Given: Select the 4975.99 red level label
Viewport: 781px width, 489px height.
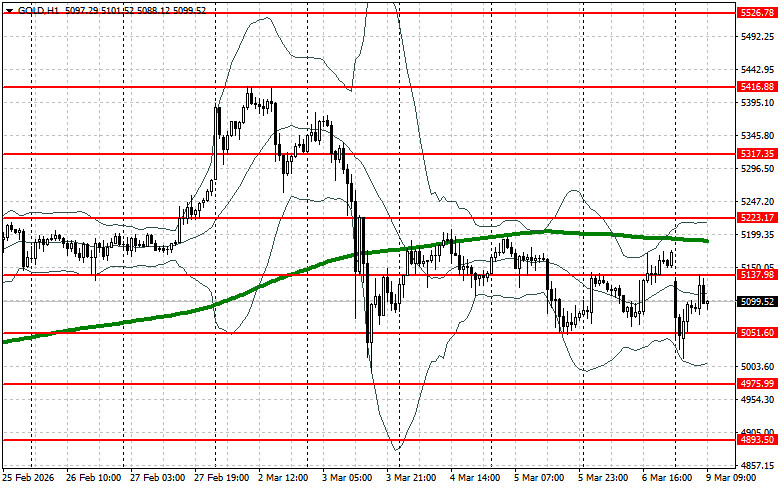Looking at the screenshot, I should pyautogui.click(x=755, y=384).
